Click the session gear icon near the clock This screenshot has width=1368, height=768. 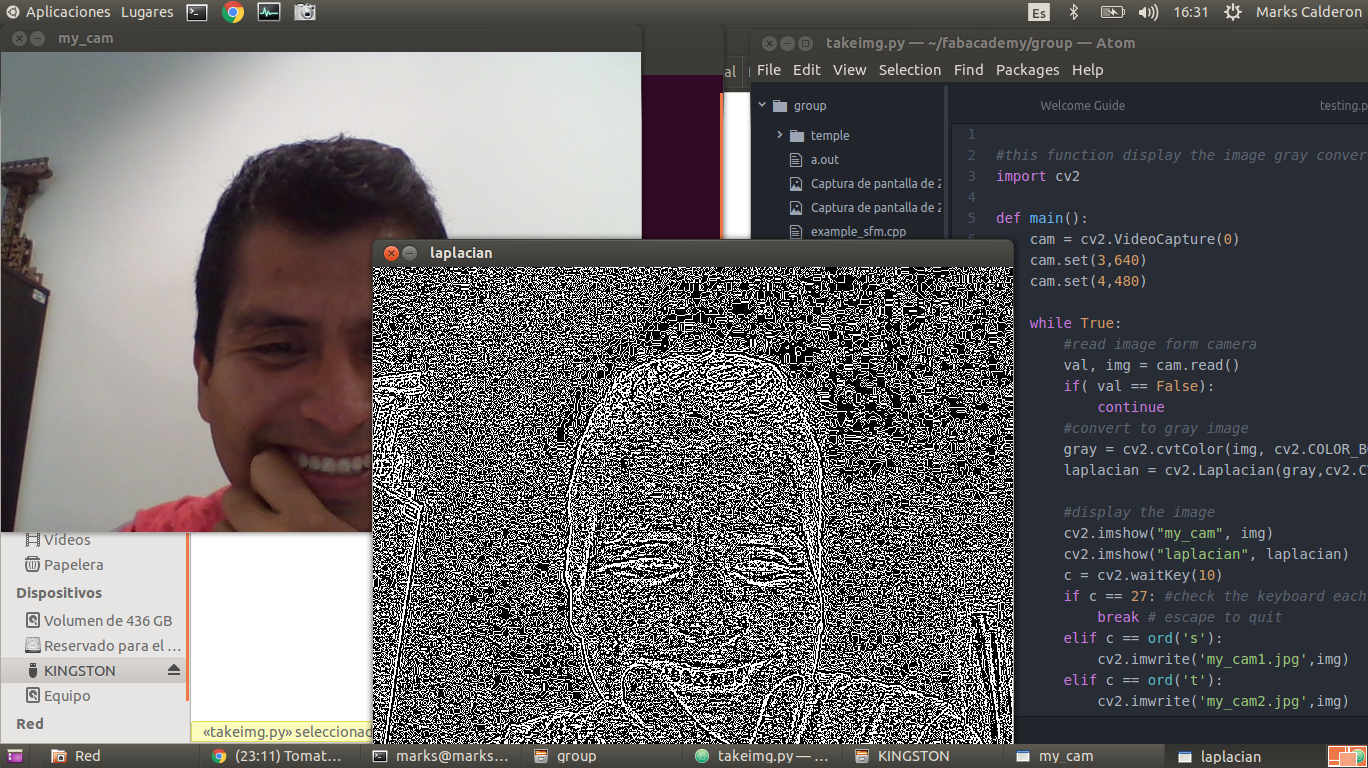pos(1233,12)
